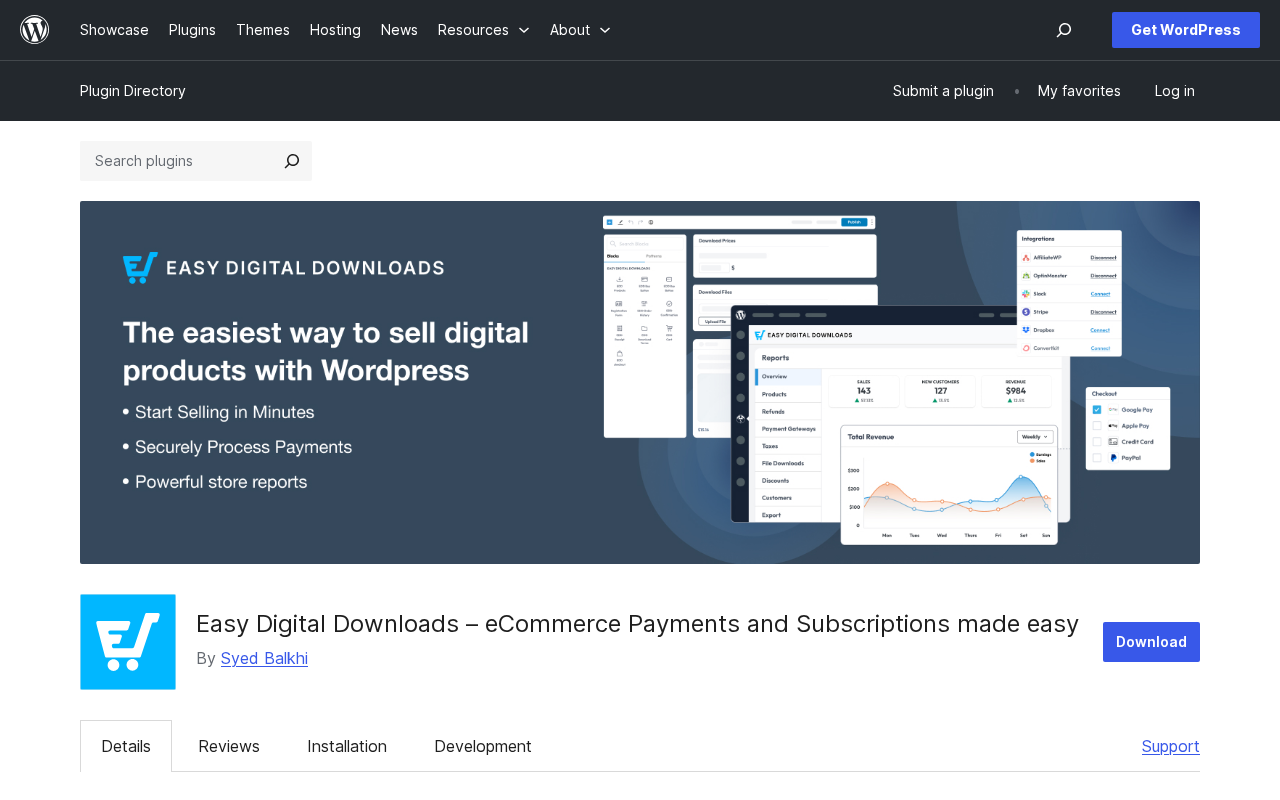The height and width of the screenshot is (800, 1280).
Task: Switch to the Installation tab
Action: click(347, 746)
